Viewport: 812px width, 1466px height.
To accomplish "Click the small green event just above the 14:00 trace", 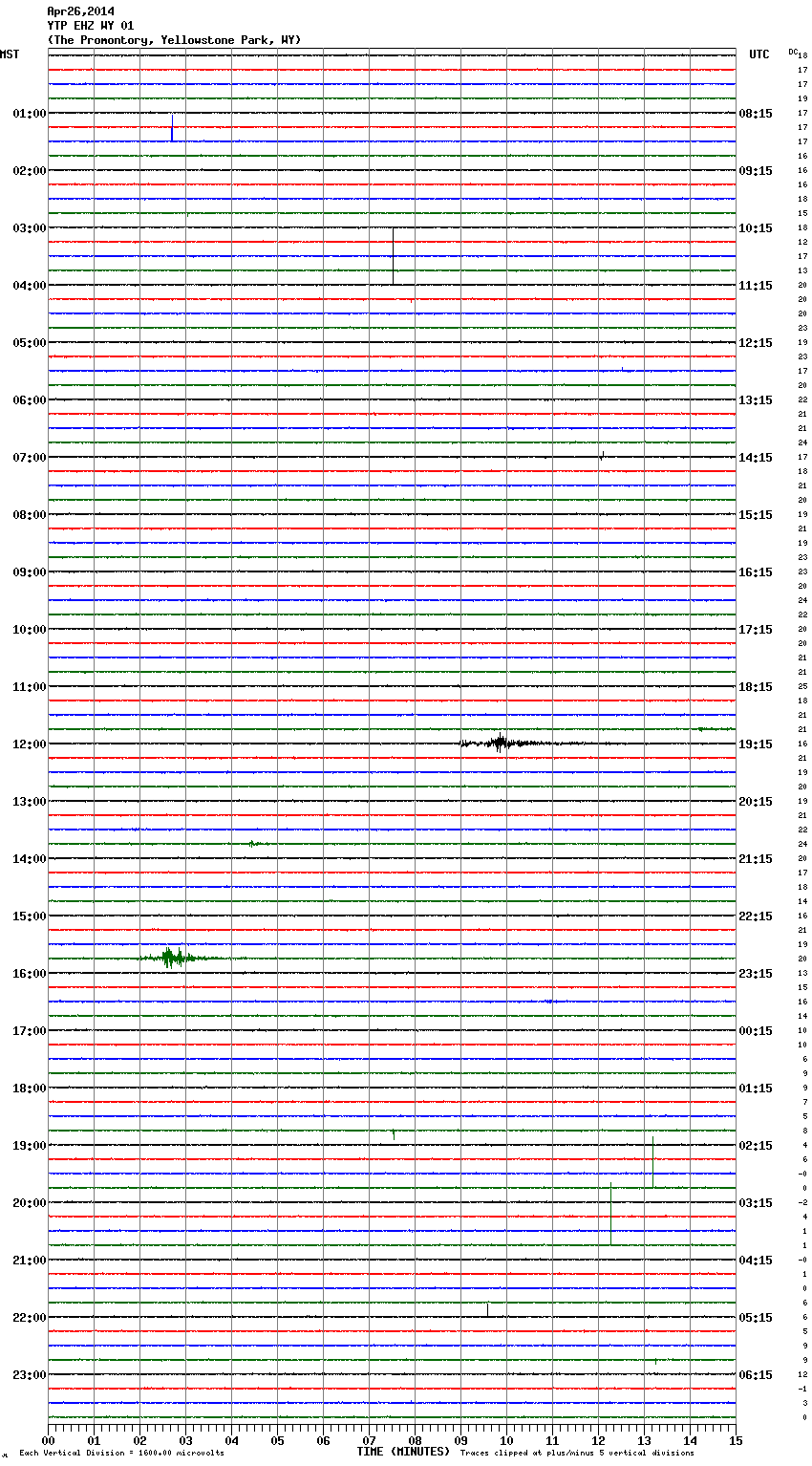I will [251, 843].
